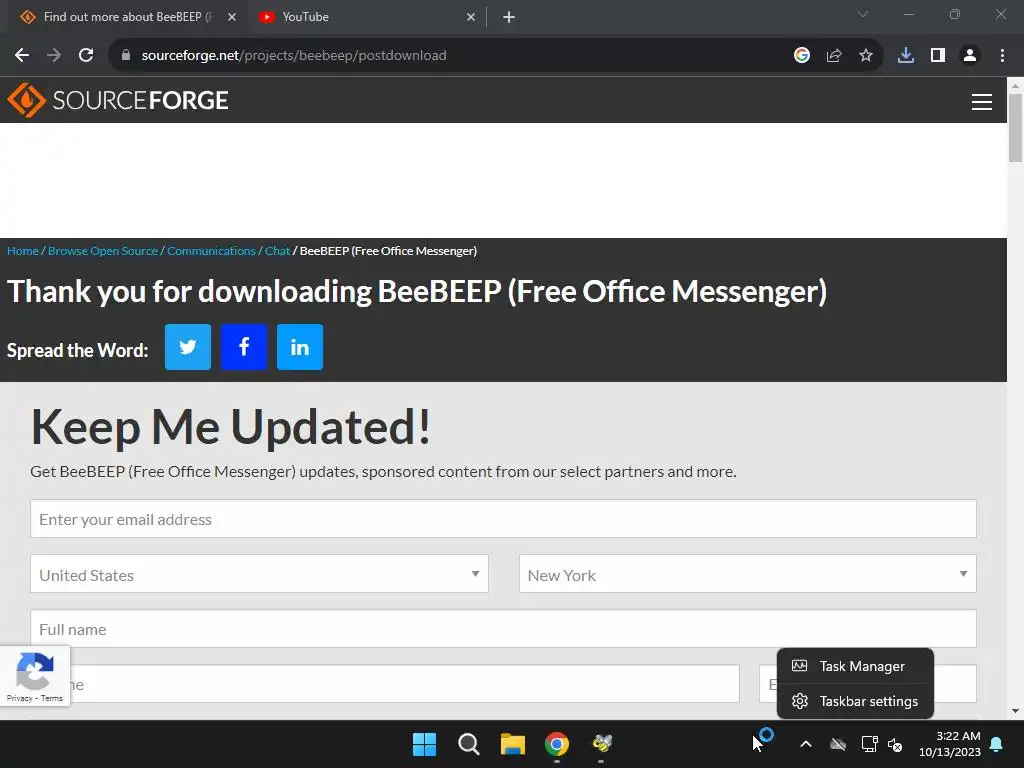The width and height of the screenshot is (1024, 768).
Task: Open taskbar Search
Action: tap(469, 744)
